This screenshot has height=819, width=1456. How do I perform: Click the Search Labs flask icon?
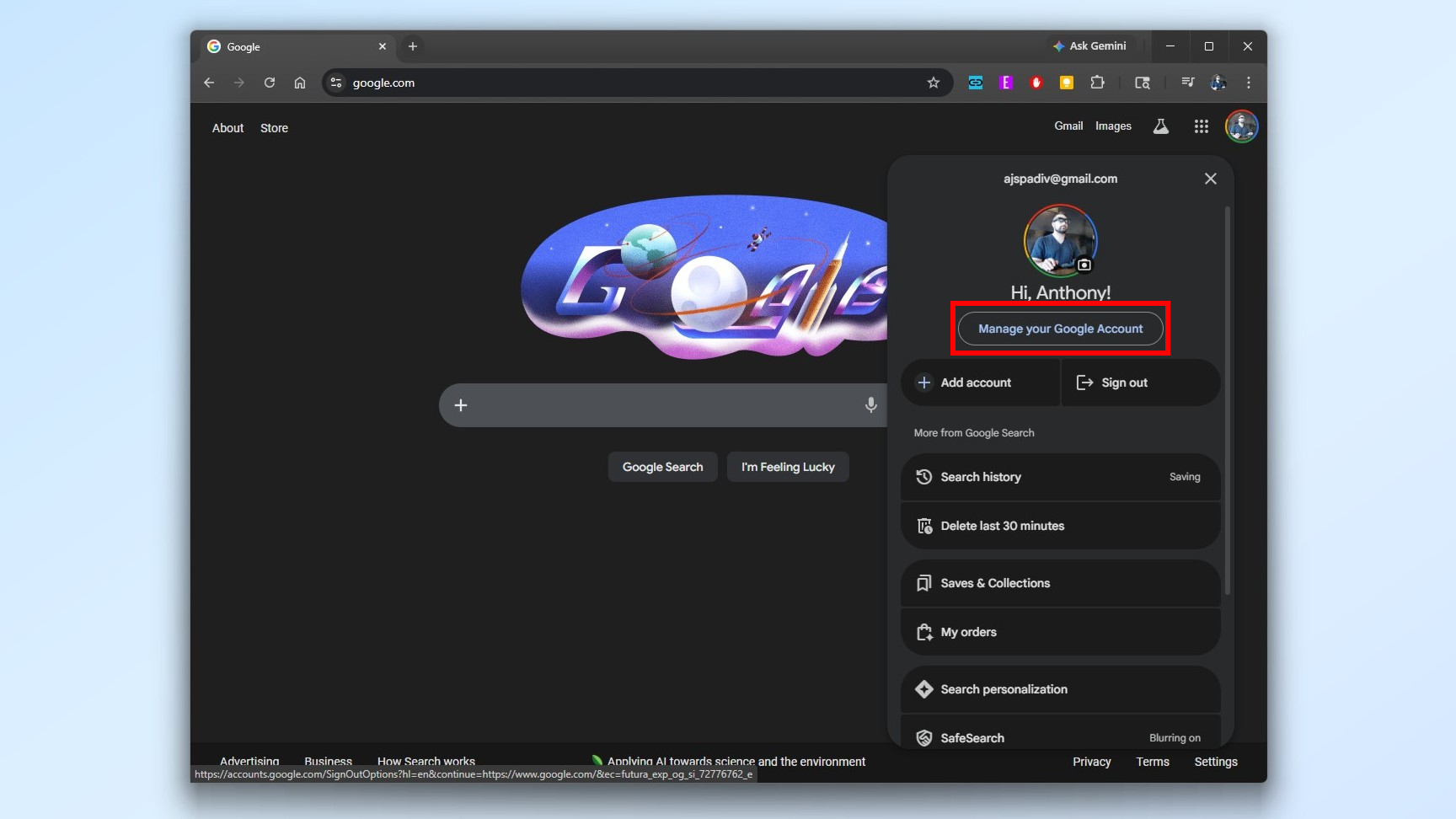pos(1160,126)
